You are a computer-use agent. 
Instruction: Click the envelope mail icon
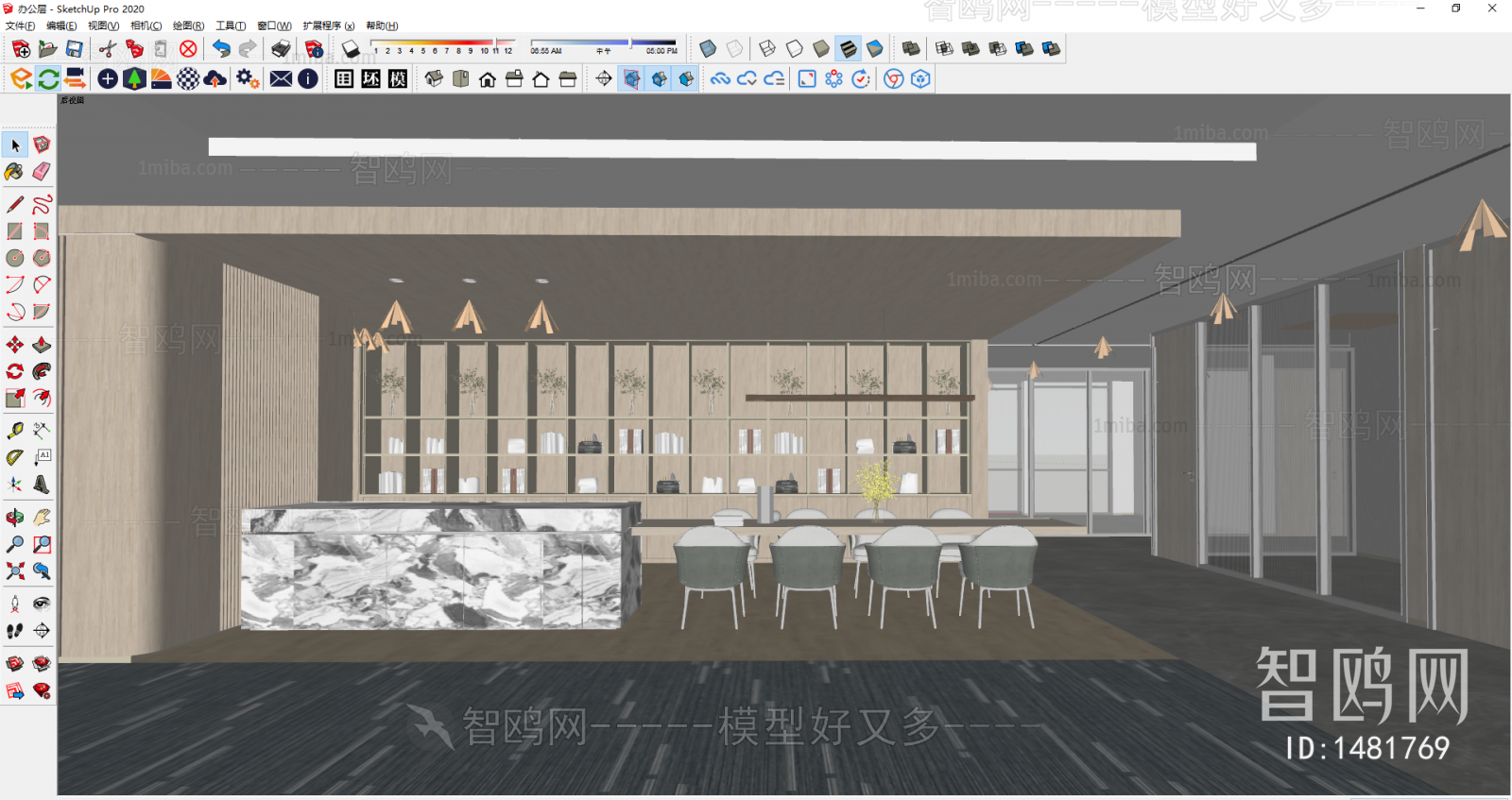[x=281, y=79]
